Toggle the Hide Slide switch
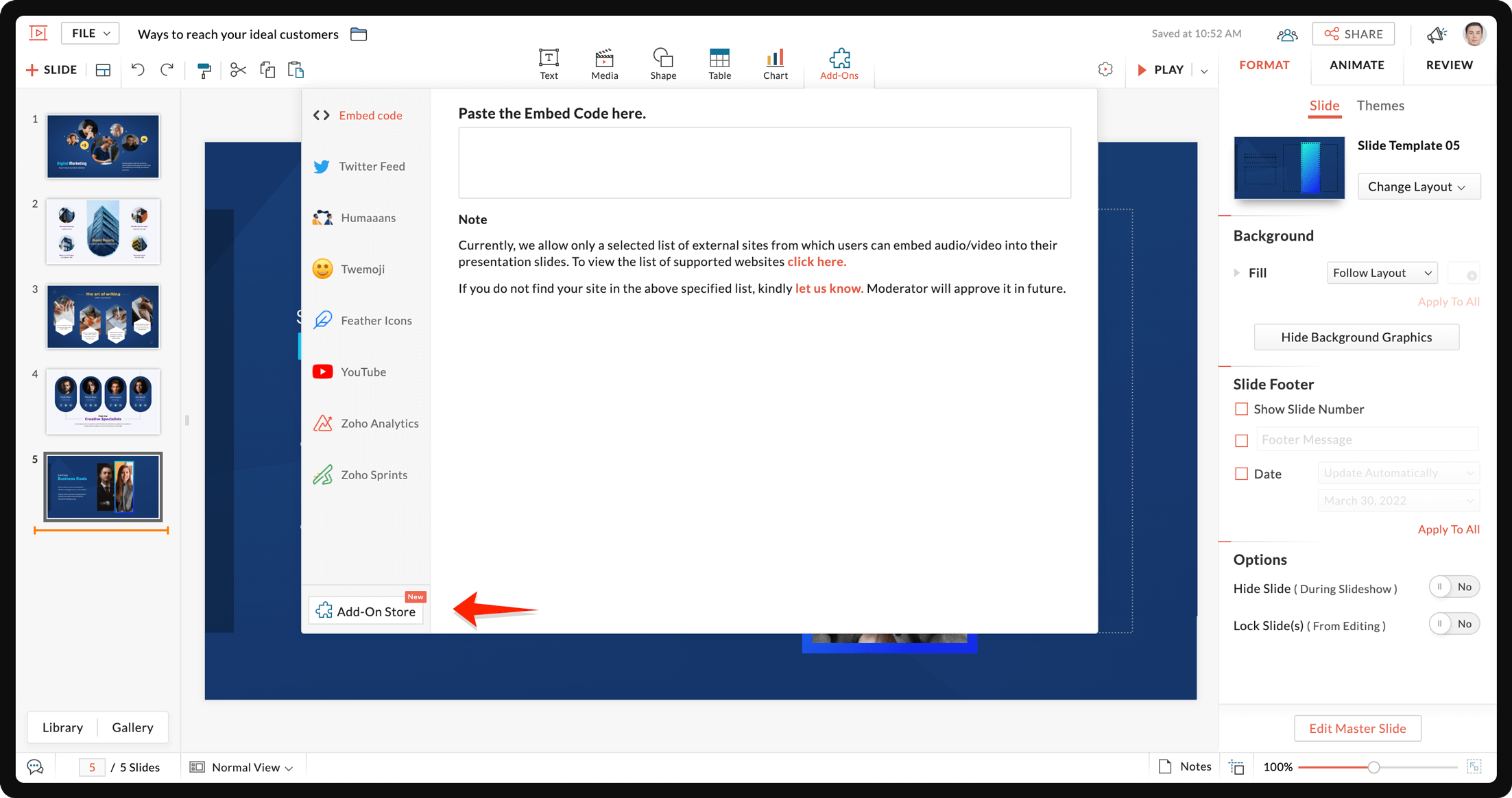This screenshot has height=798, width=1512. click(x=1454, y=587)
